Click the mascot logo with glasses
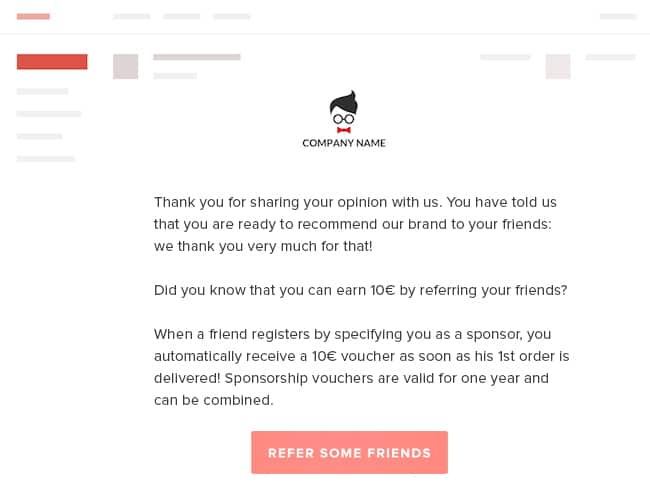Viewport: 650px width, 500px height. tap(344, 112)
